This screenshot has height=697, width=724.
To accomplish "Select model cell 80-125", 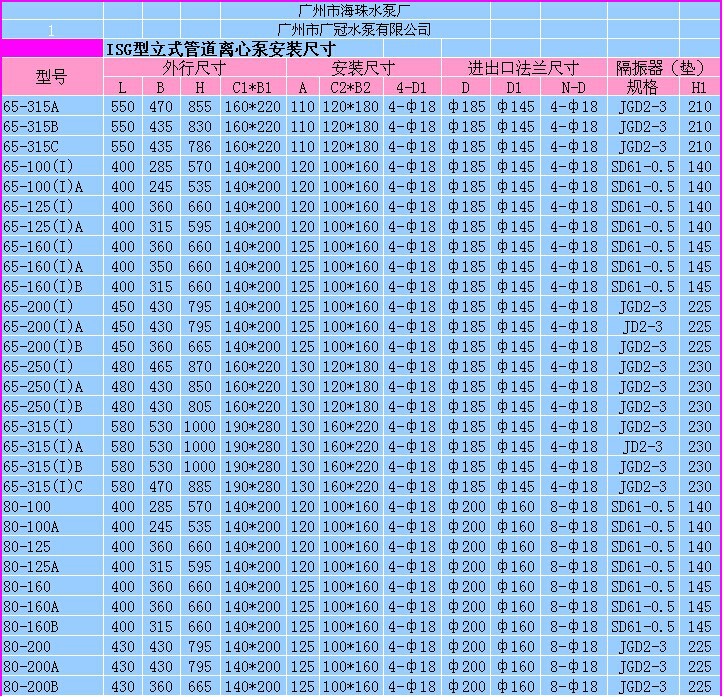I will [52, 547].
